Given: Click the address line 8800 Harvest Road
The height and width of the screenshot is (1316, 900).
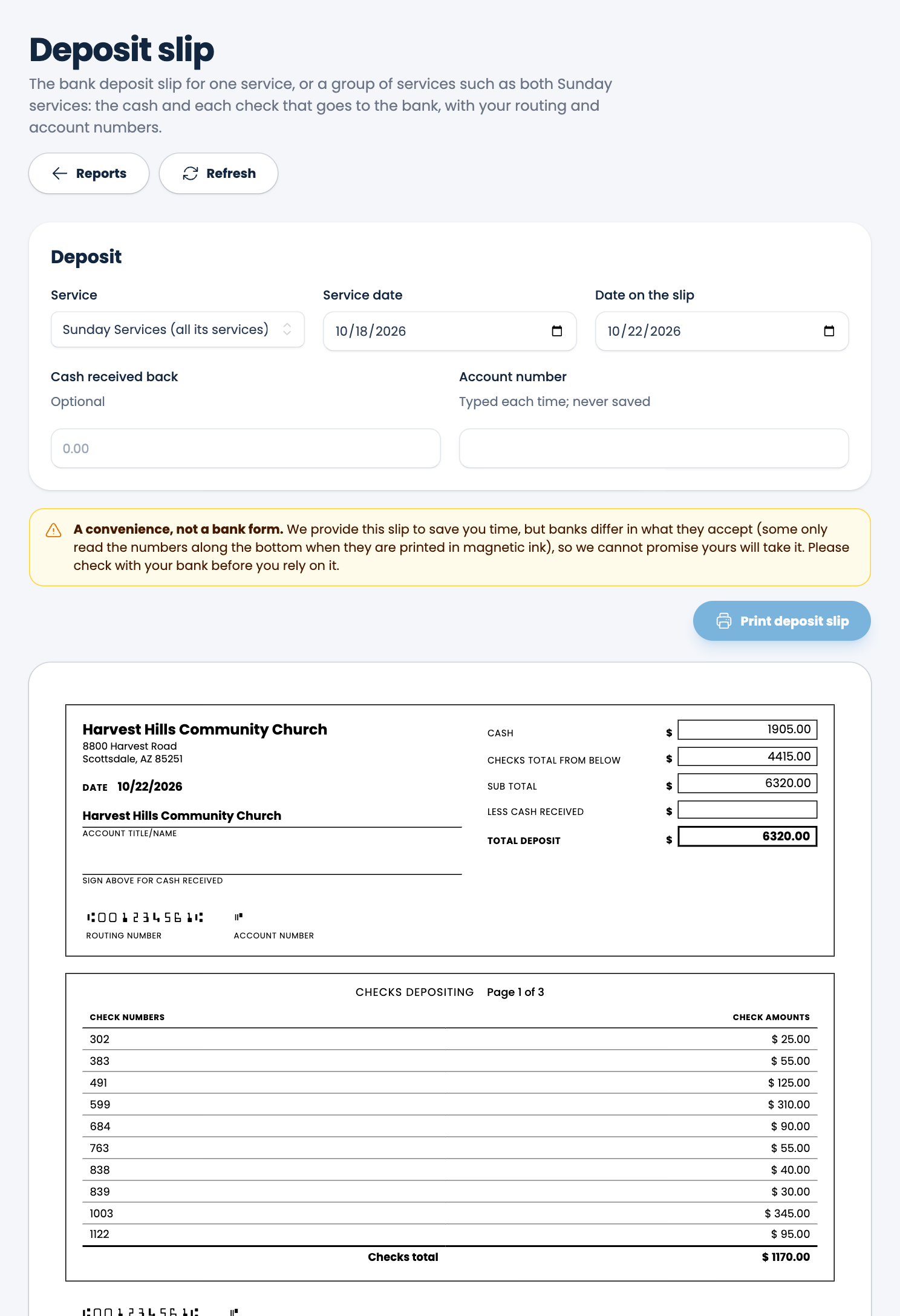Looking at the screenshot, I should 130,747.
